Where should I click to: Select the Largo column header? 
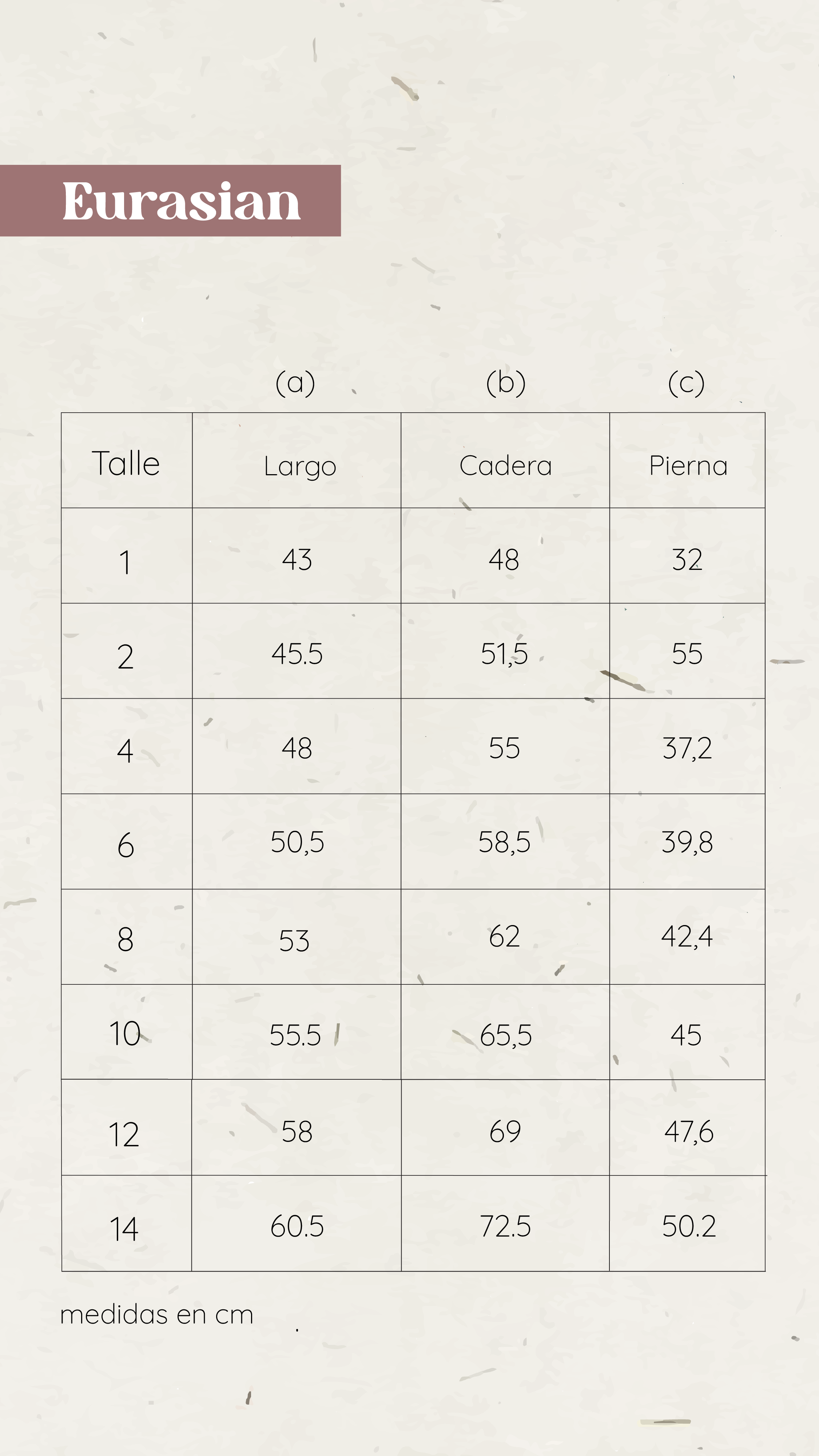click(300, 467)
